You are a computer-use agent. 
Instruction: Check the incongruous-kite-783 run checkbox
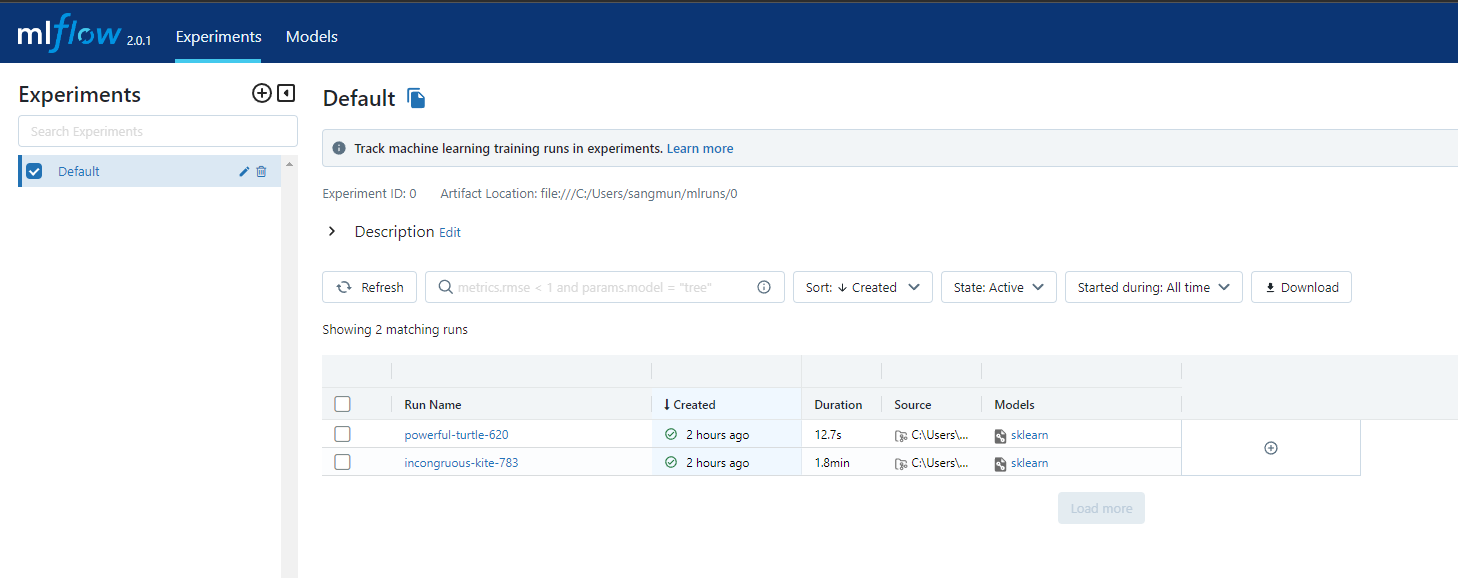(x=342, y=462)
